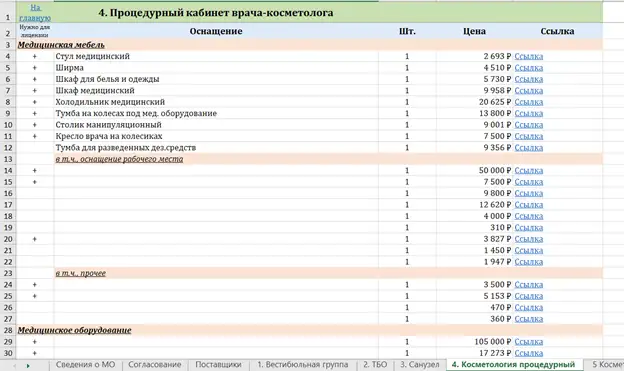Open the 3. Санузел sheet tab
Screen dimensions: 624x371
(419, 365)
